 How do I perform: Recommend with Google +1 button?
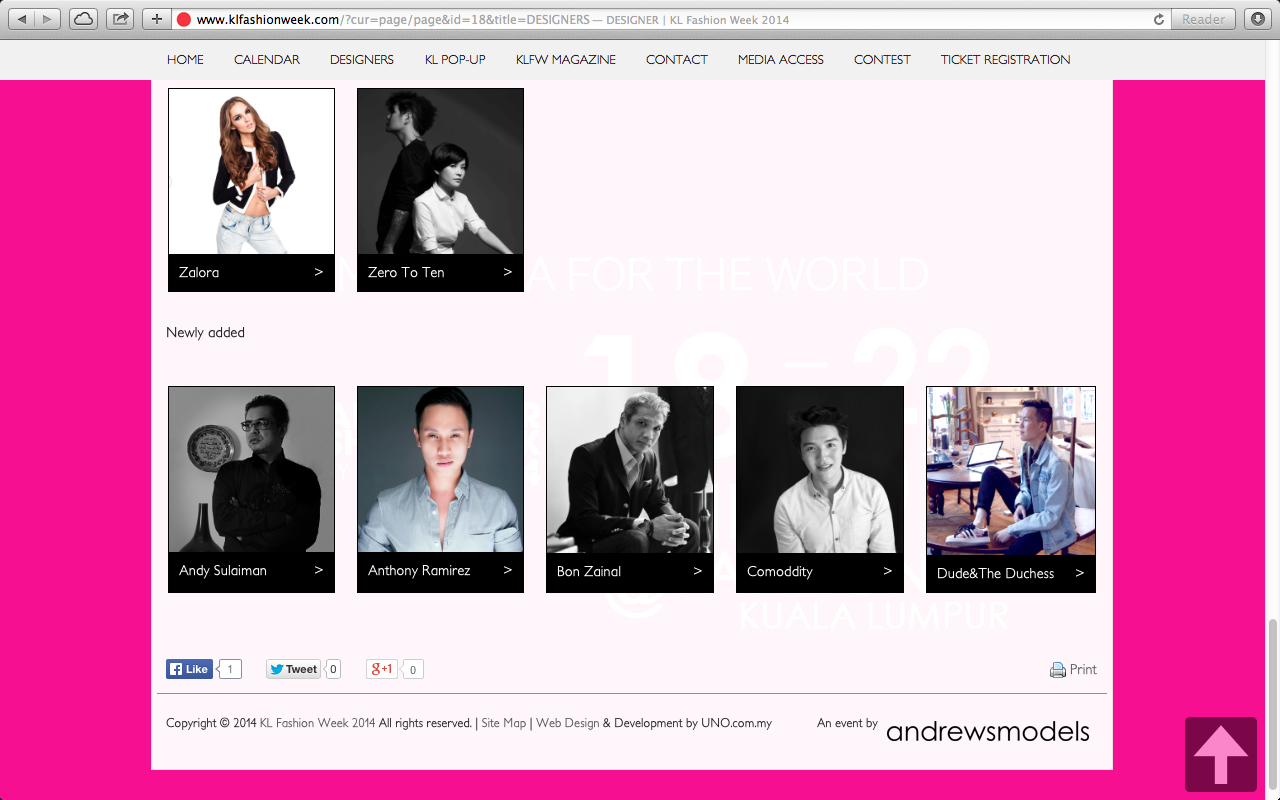pyautogui.click(x=382, y=669)
